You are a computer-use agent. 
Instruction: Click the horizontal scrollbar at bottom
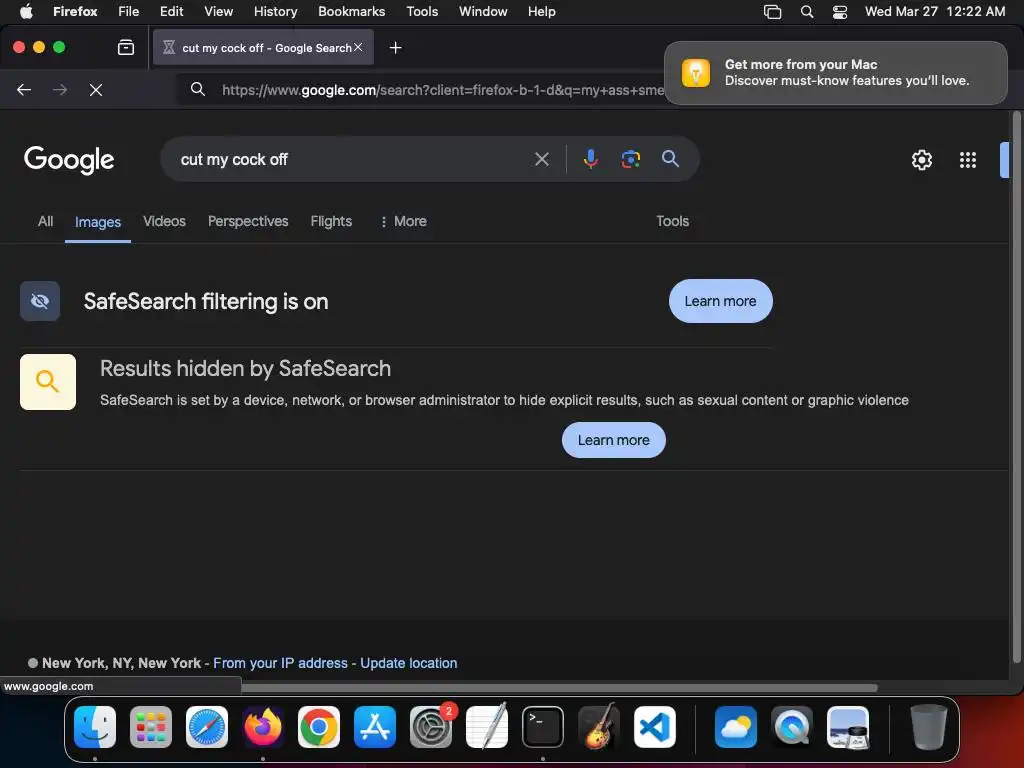(x=559, y=688)
